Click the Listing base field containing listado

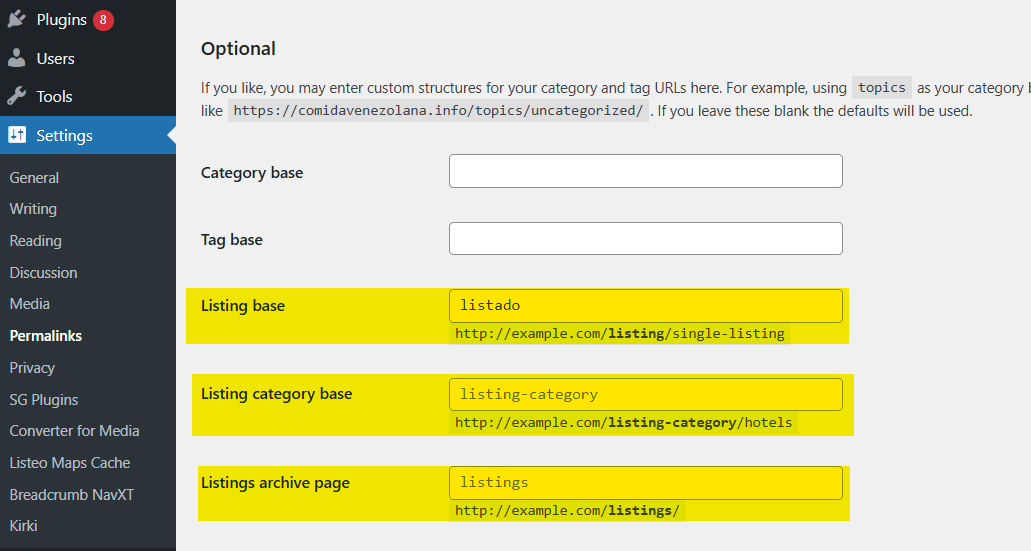click(x=645, y=306)
